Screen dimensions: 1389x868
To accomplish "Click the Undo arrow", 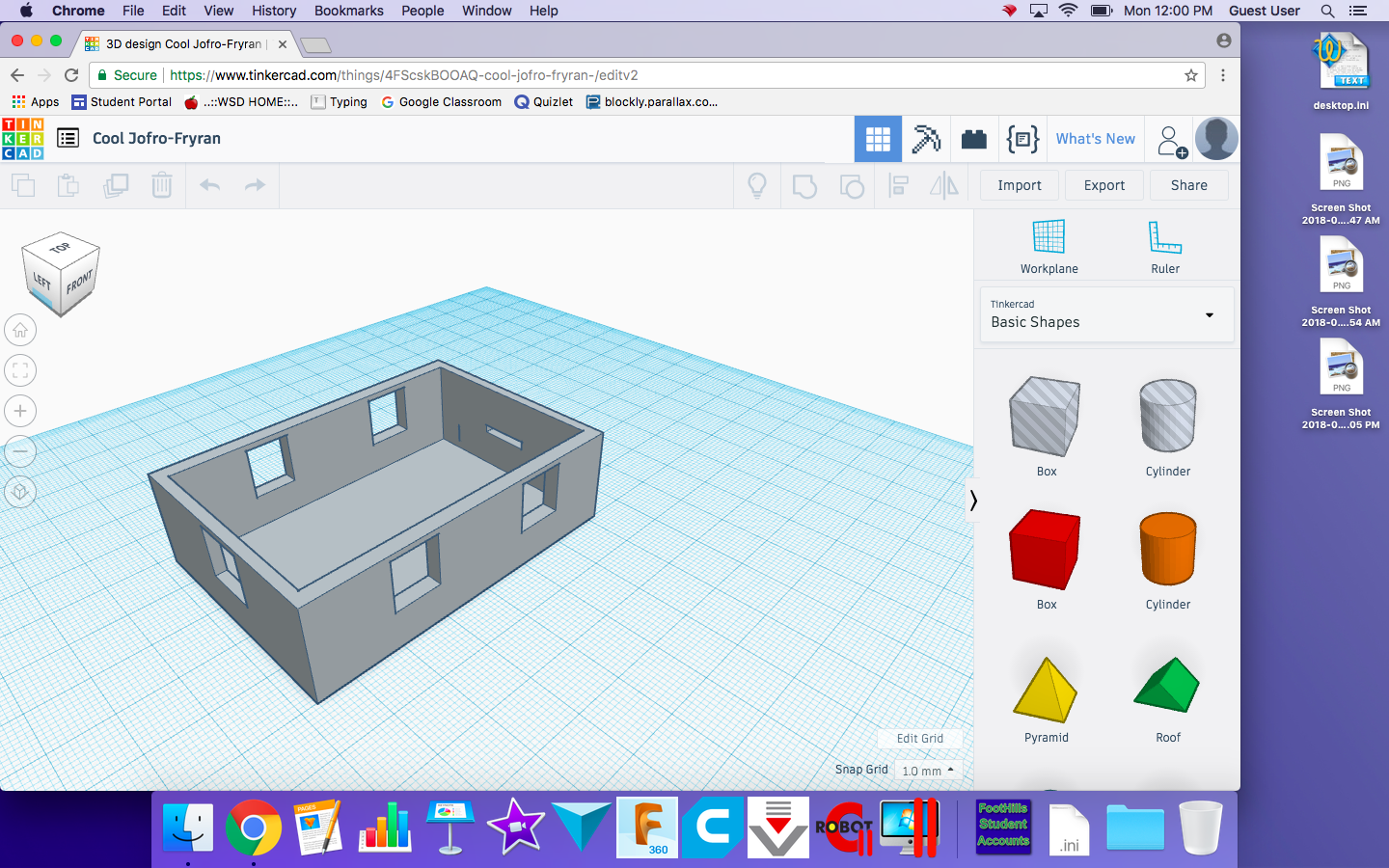I will coord(209,185).
